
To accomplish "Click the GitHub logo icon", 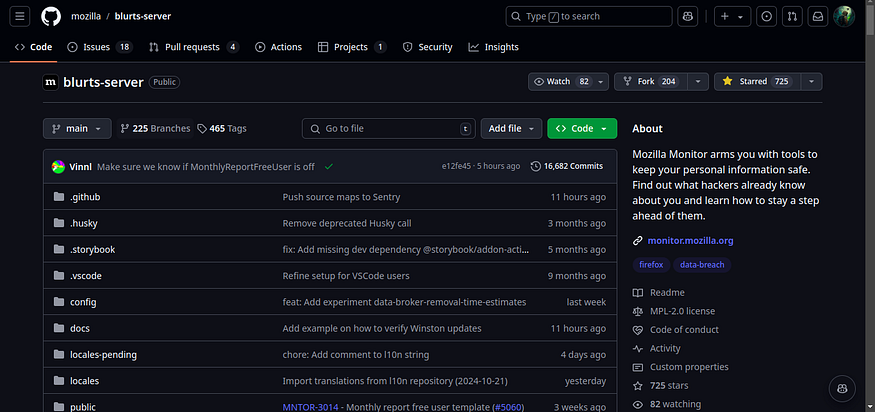I will (x=51, y=16).
